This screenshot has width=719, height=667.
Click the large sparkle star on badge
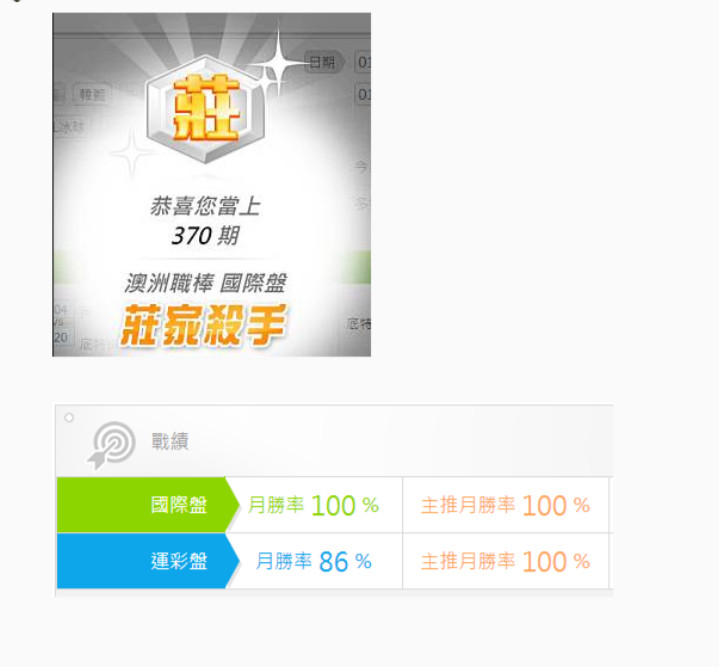click(278, 63)
